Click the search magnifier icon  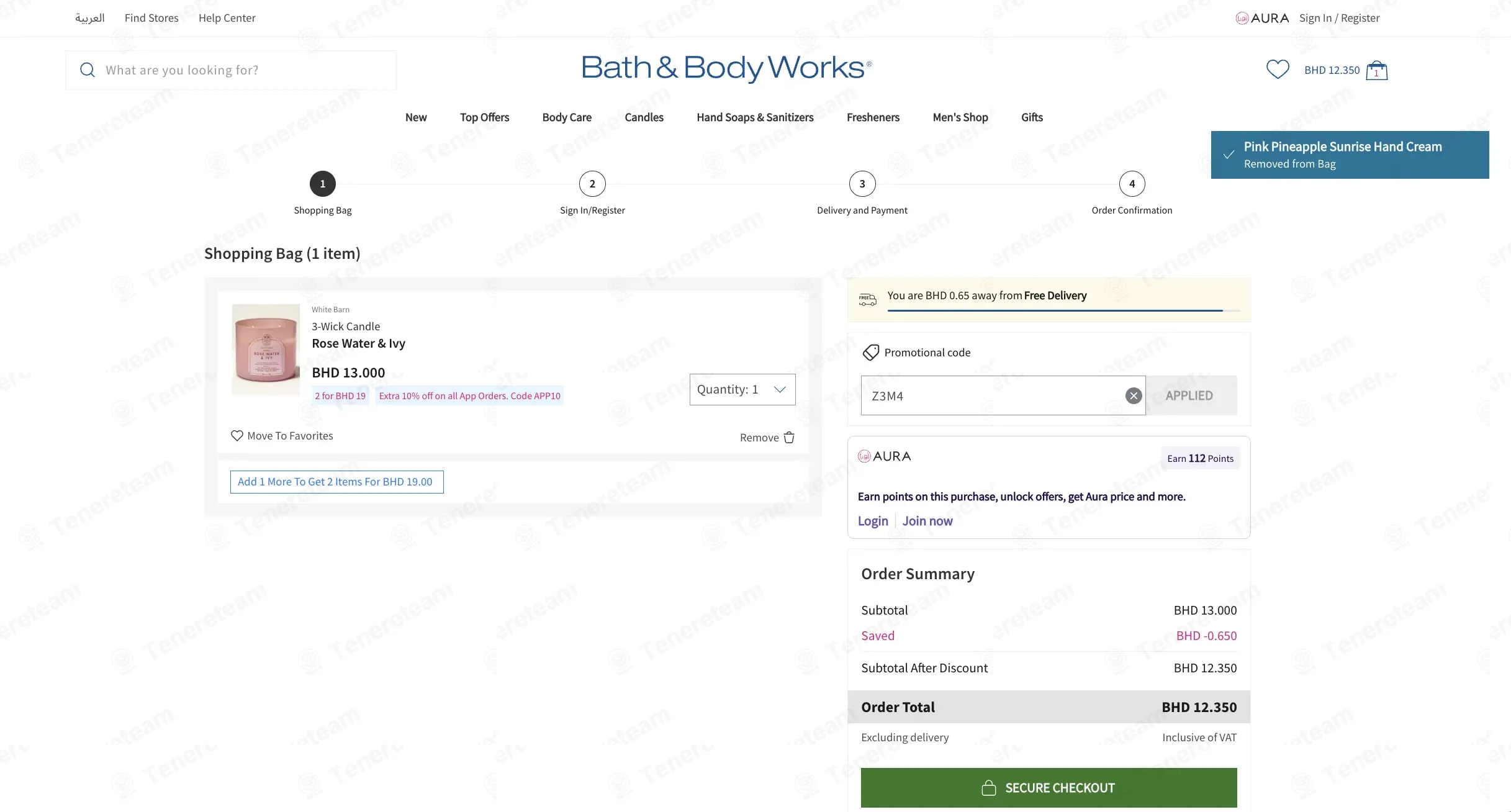[x=88, y=70]
